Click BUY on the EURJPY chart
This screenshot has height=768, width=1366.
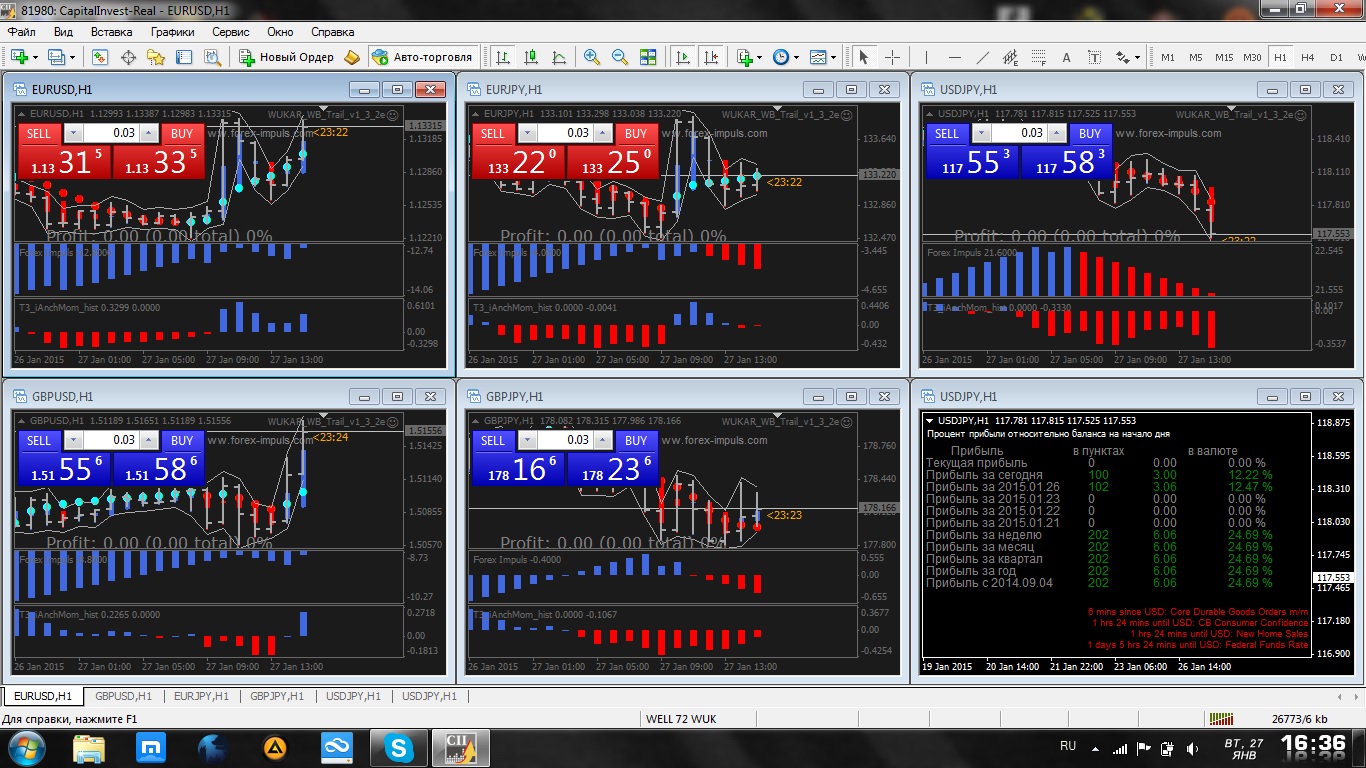click(636, 133)
